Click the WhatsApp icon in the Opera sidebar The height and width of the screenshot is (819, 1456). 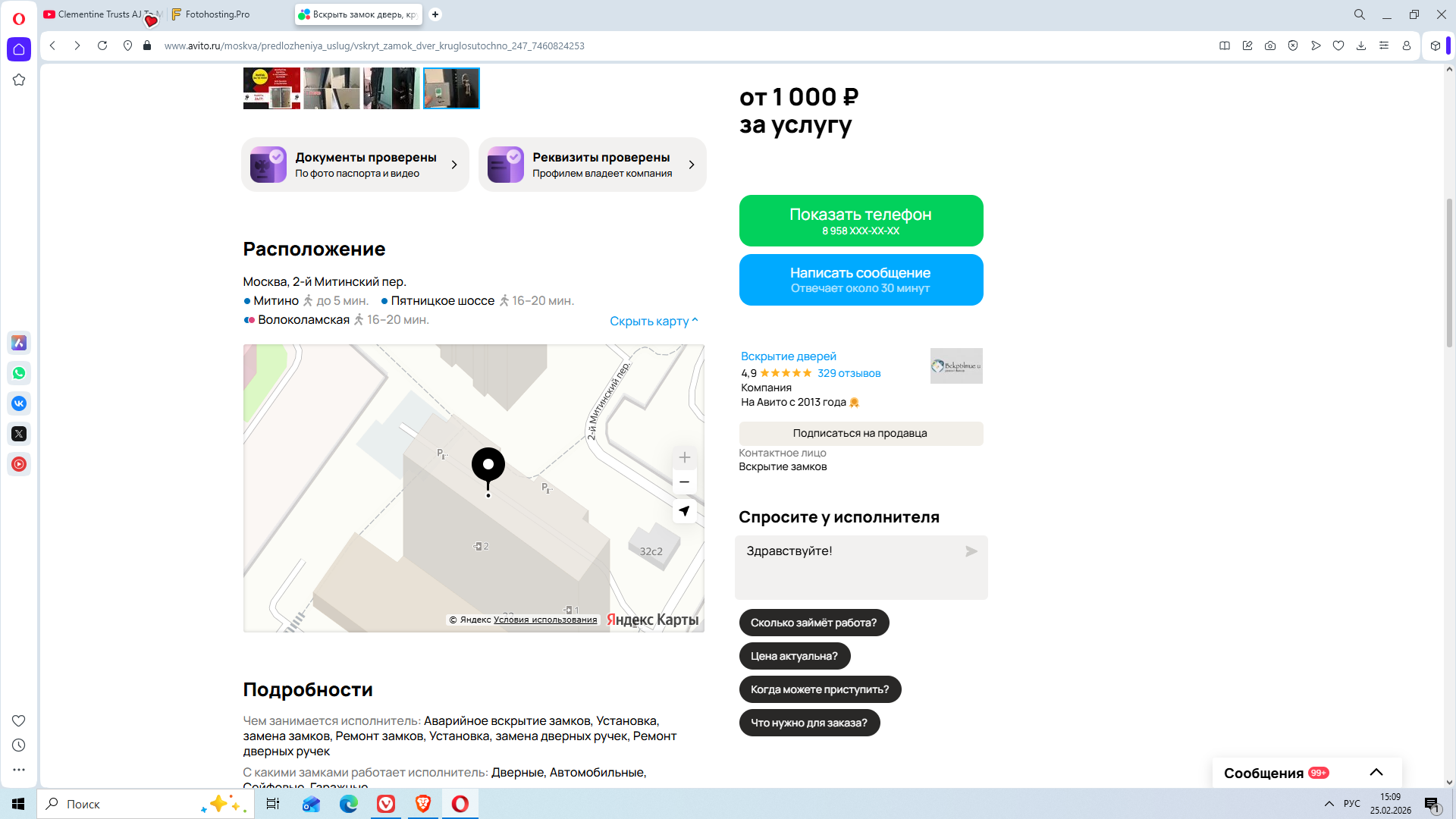click(19, 373)
